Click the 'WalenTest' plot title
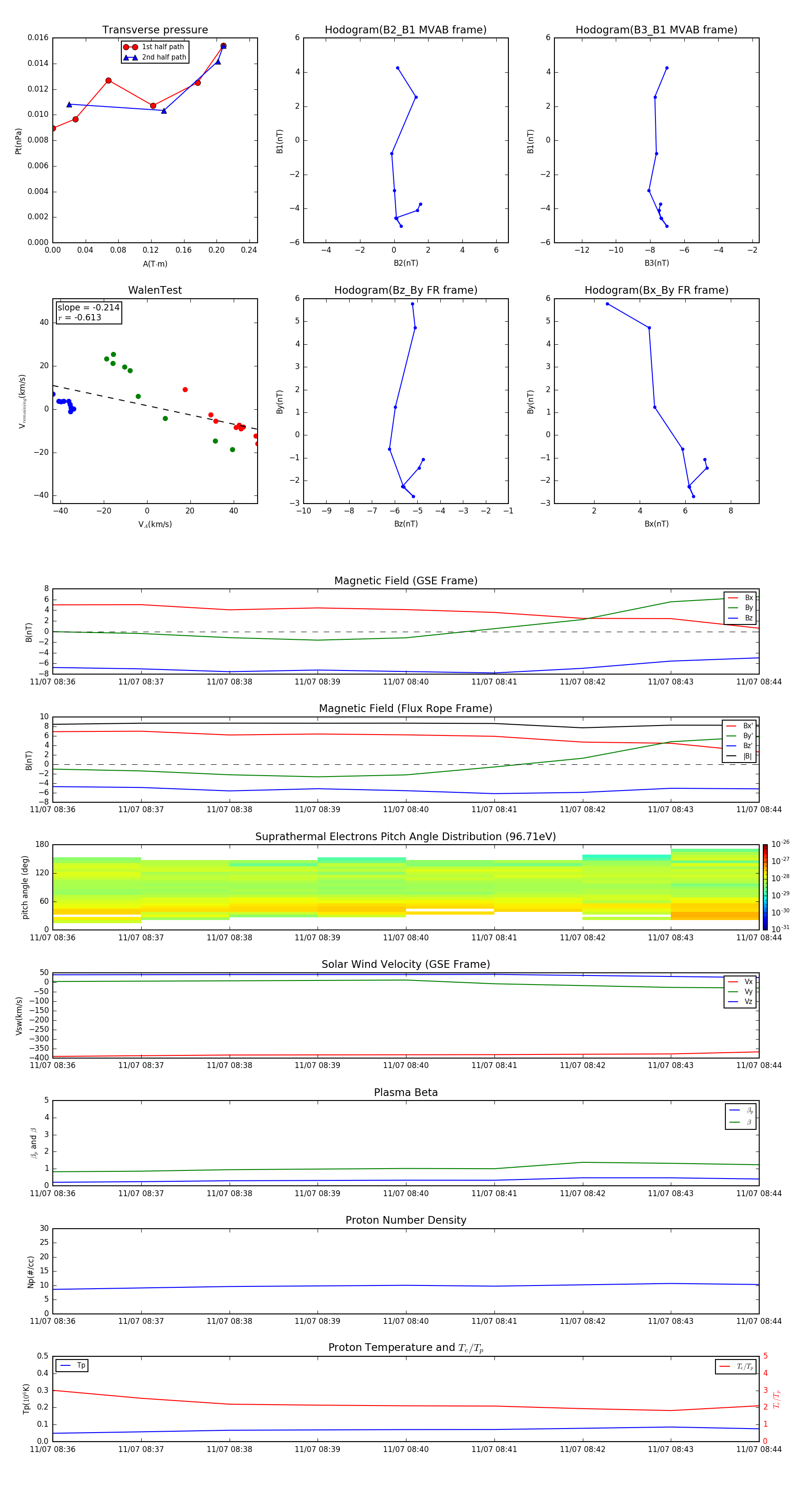The height and width of the screenshot is (1489, 812). tap(155, 290)
